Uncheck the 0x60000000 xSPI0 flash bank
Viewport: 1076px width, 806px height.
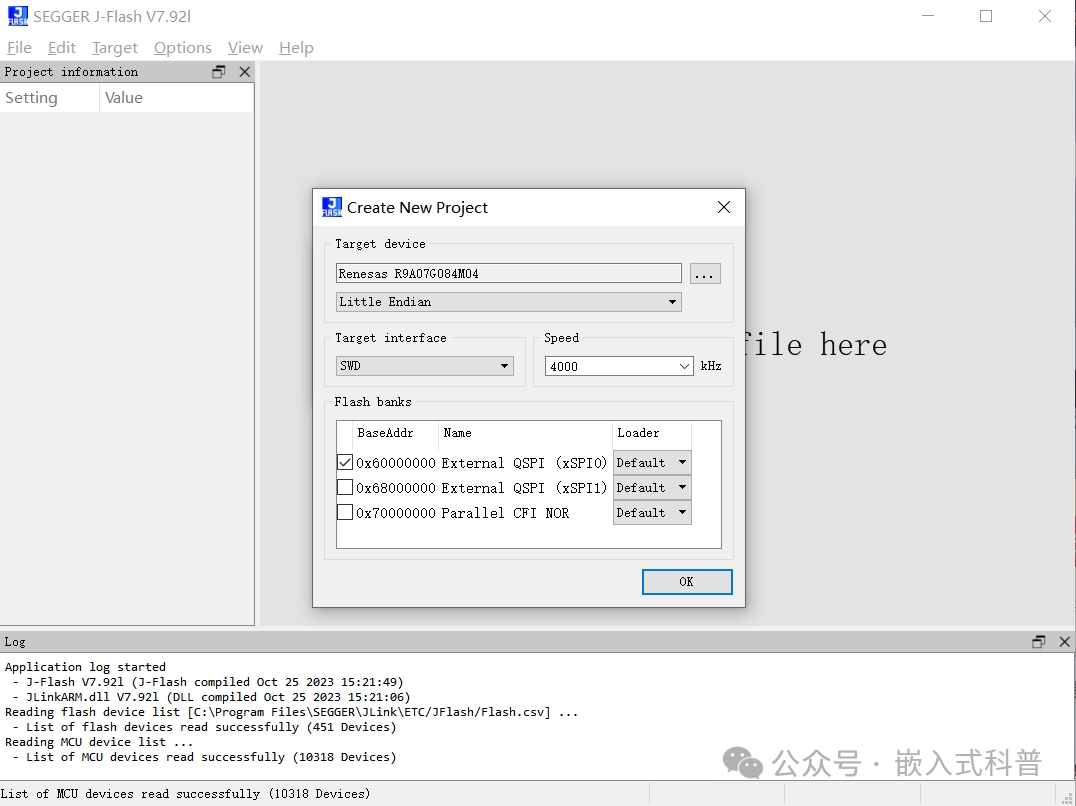click(x=345, y=462)
